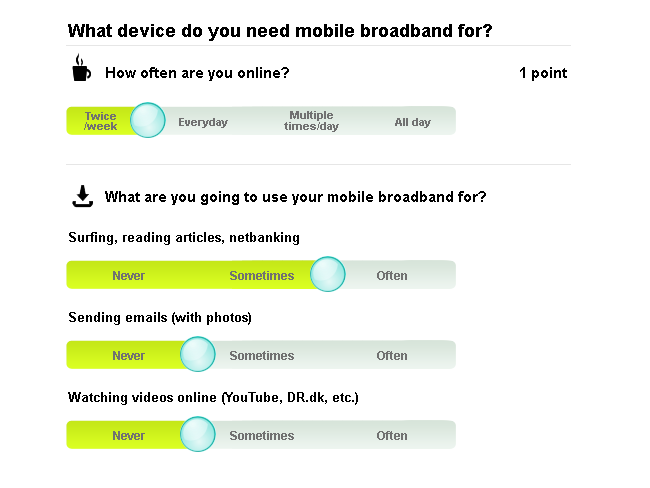Click the '1 point' score label
The width and height of the screenshot is (650, 488).
[x=543, y=72]
